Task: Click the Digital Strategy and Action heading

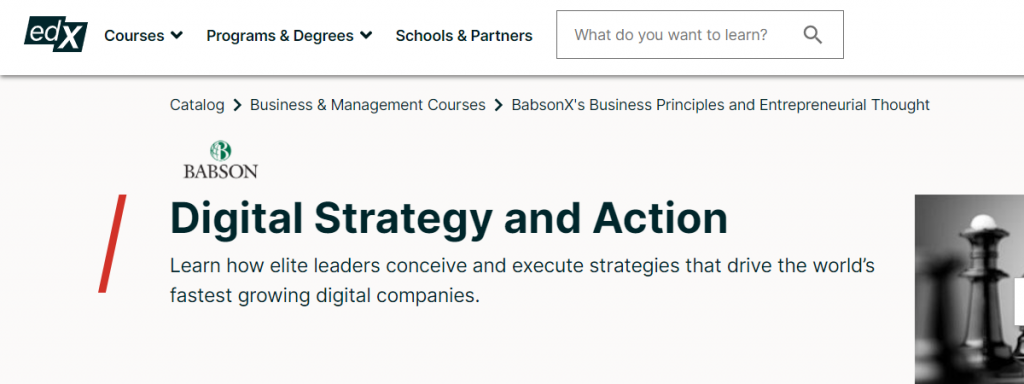Action: click(x=449, y=218)
